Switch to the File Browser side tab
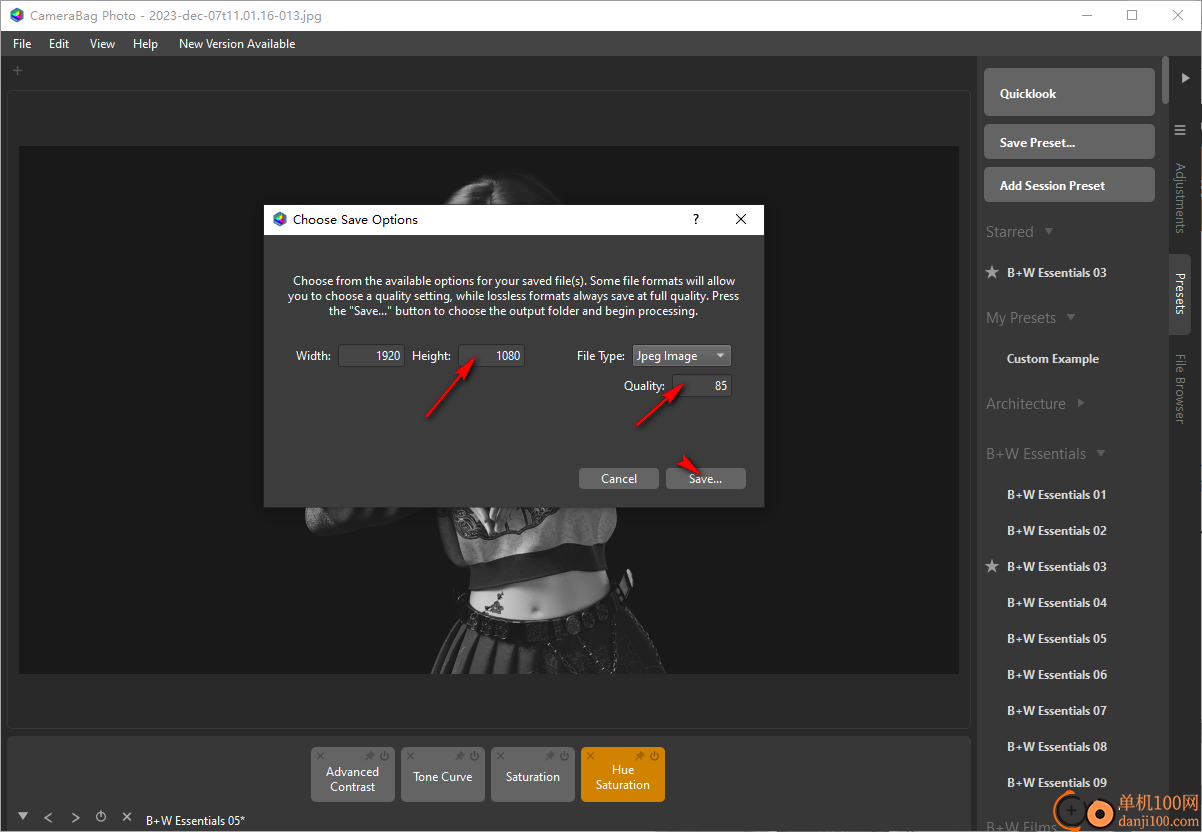Screen dimensions: 1202x832 tap(1180, 389)
